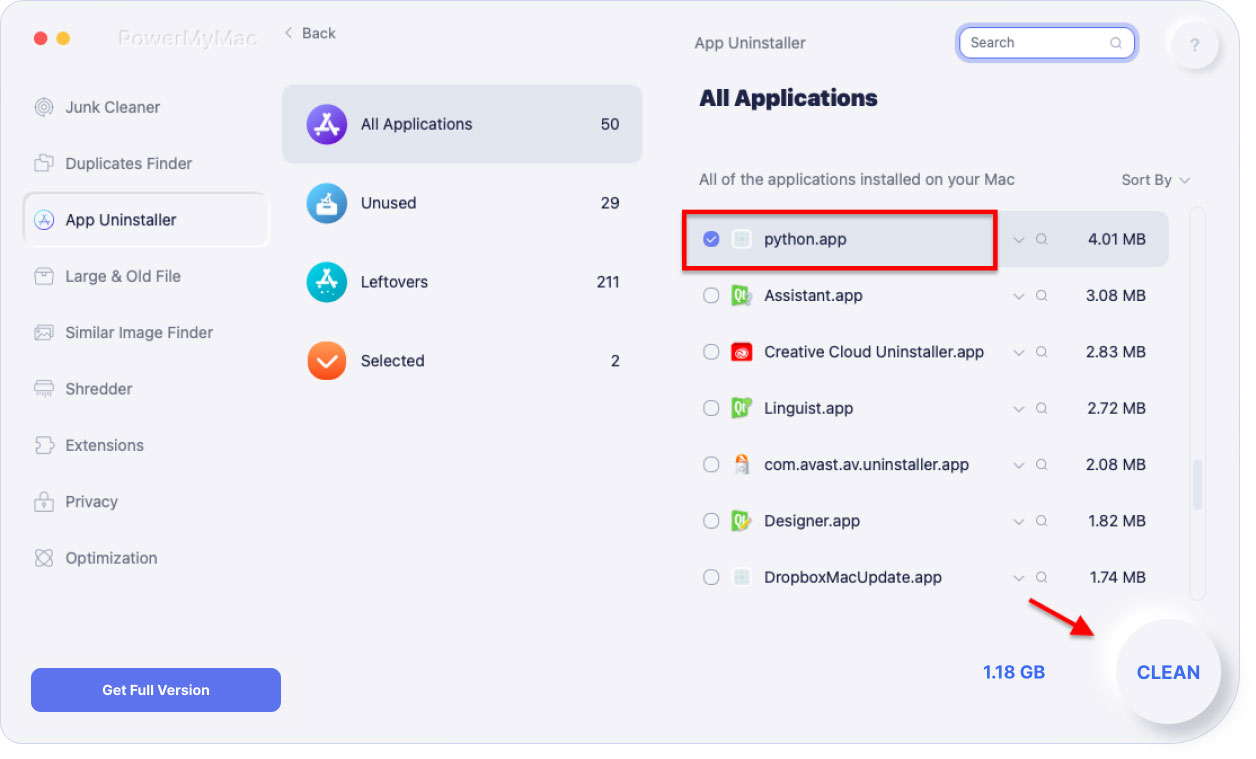
Task: Click the Similar Image Finder icon
Action: pyautogui.click(x=44, y=332)
